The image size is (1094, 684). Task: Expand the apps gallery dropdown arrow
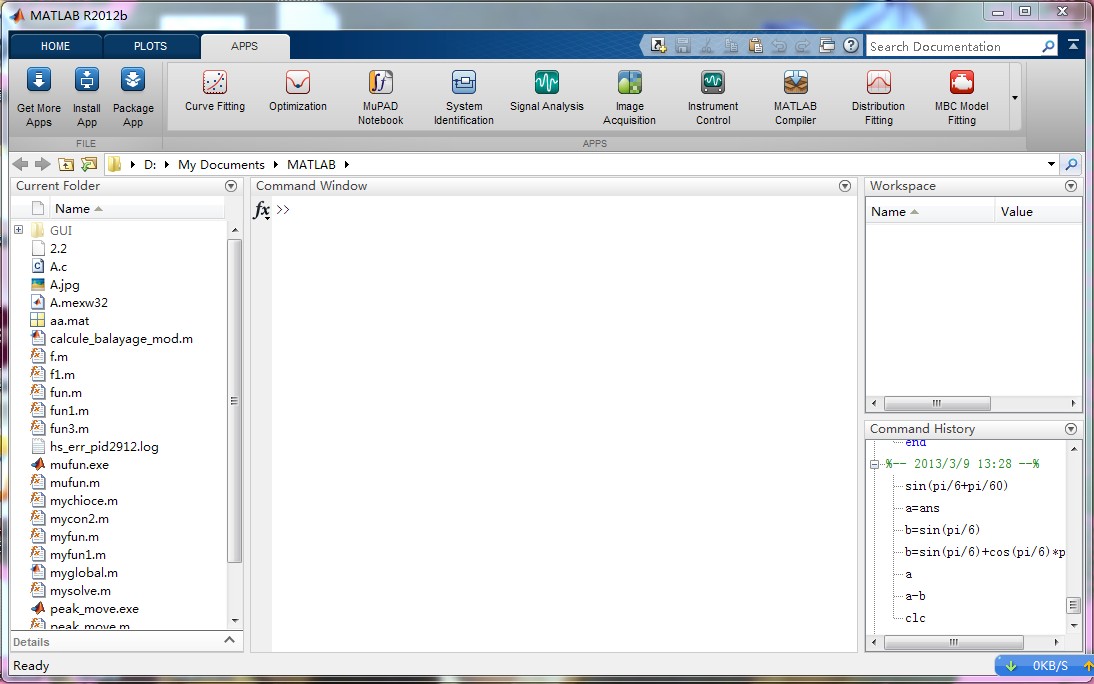(x=1015, y=98)
